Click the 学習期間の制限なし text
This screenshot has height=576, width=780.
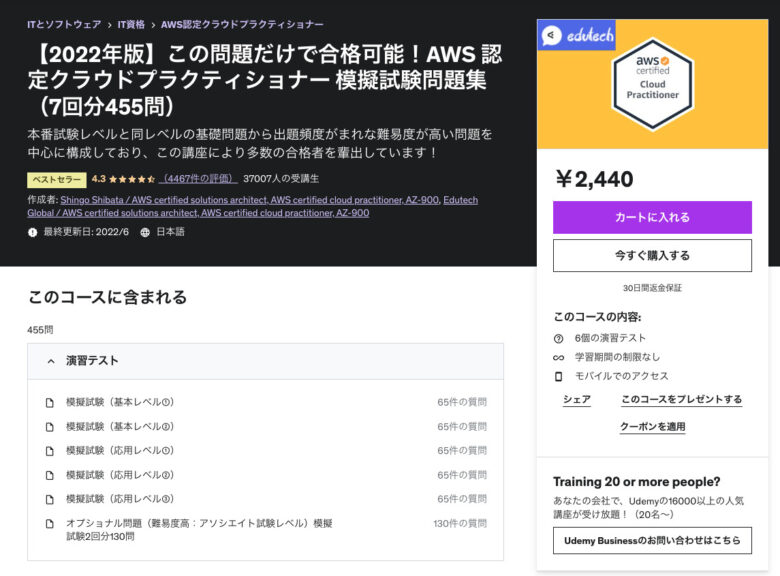point(617,357)
